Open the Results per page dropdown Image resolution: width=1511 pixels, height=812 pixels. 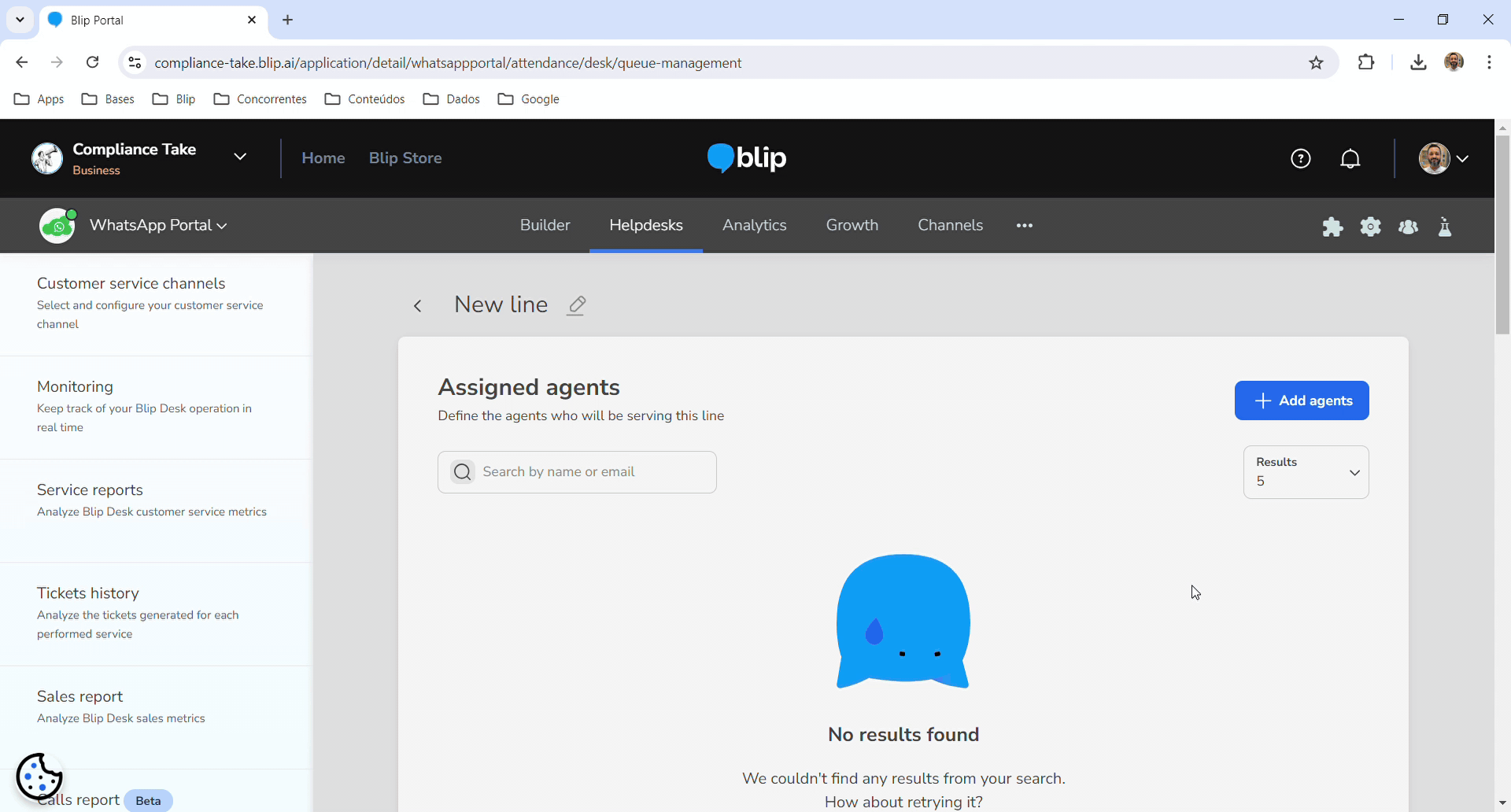(x=1306, y=472)
